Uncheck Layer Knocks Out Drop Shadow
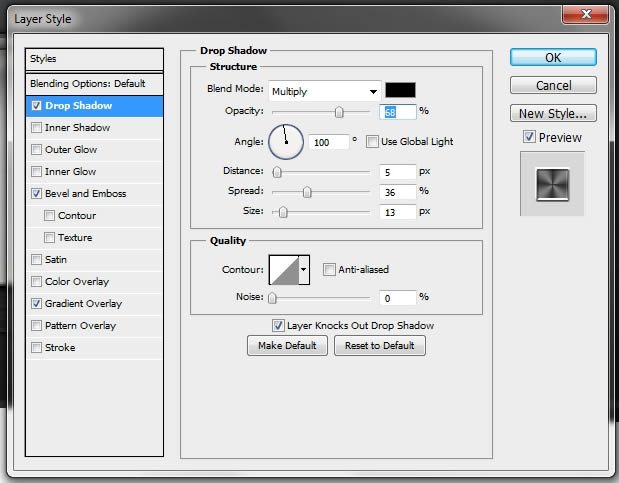The image size is (619, 483). coord(278,325)
